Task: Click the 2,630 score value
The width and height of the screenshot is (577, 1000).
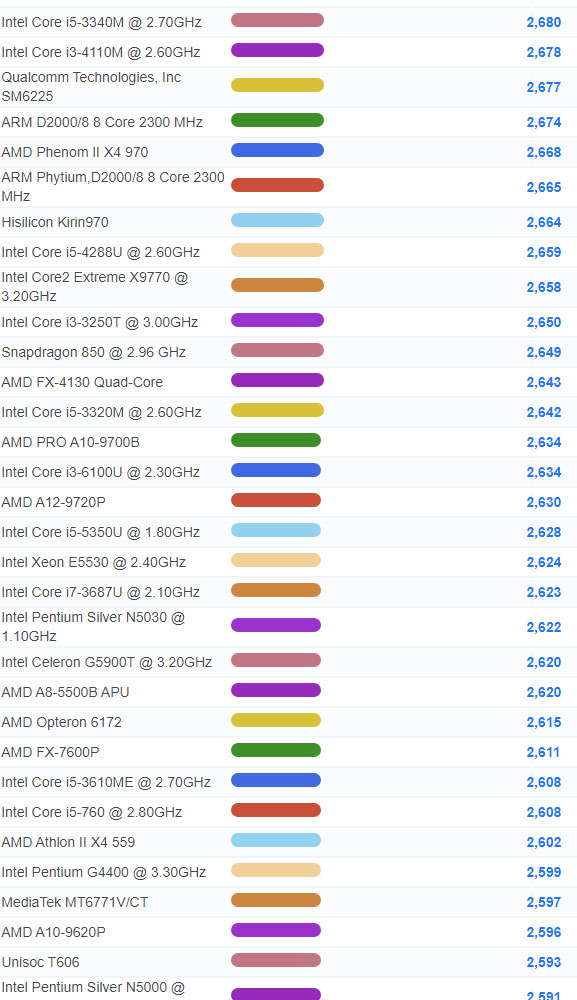Action: [x=544, y=503]
